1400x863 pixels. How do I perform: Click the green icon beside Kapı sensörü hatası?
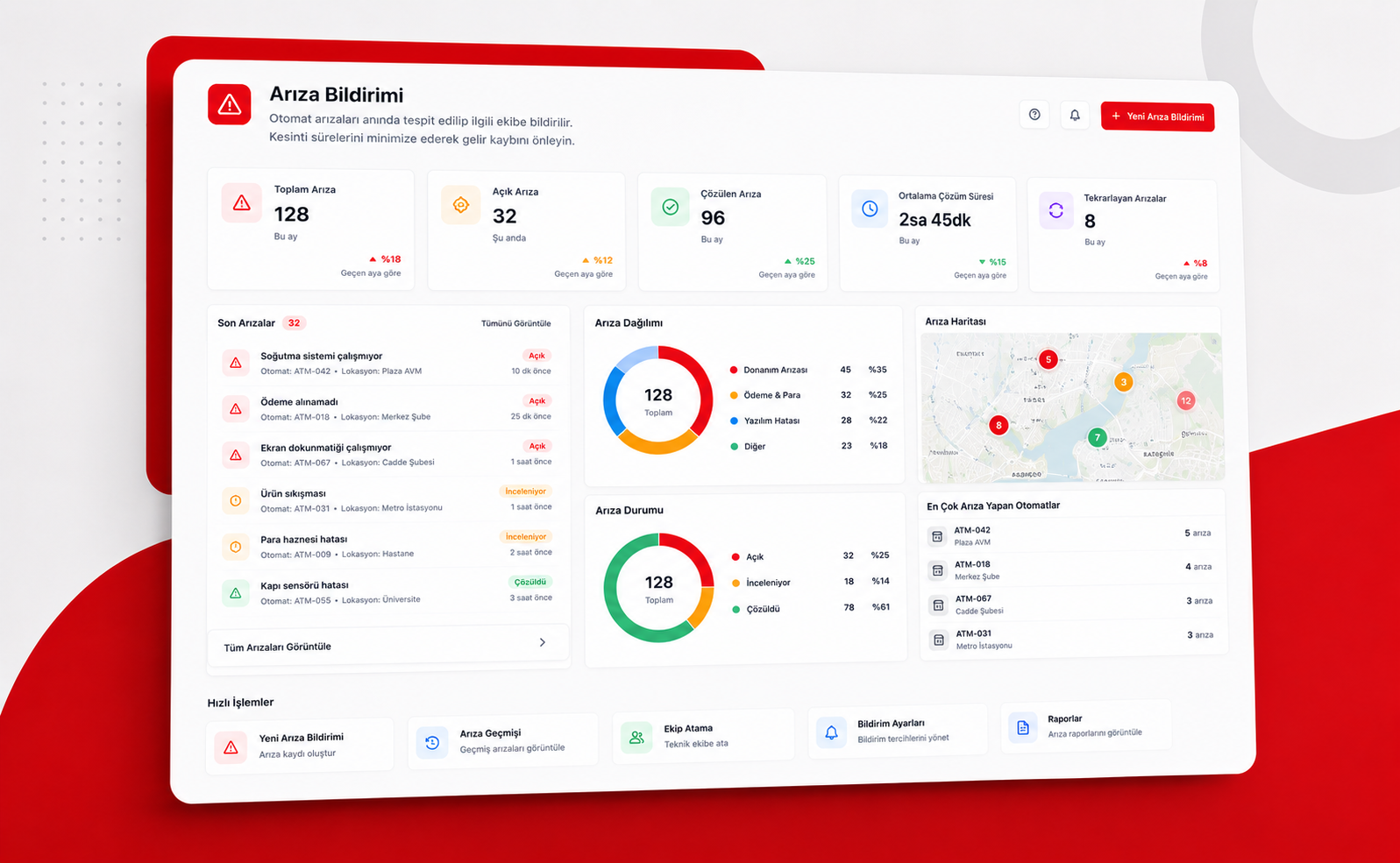pyautogui.click(x=236, y=593)
